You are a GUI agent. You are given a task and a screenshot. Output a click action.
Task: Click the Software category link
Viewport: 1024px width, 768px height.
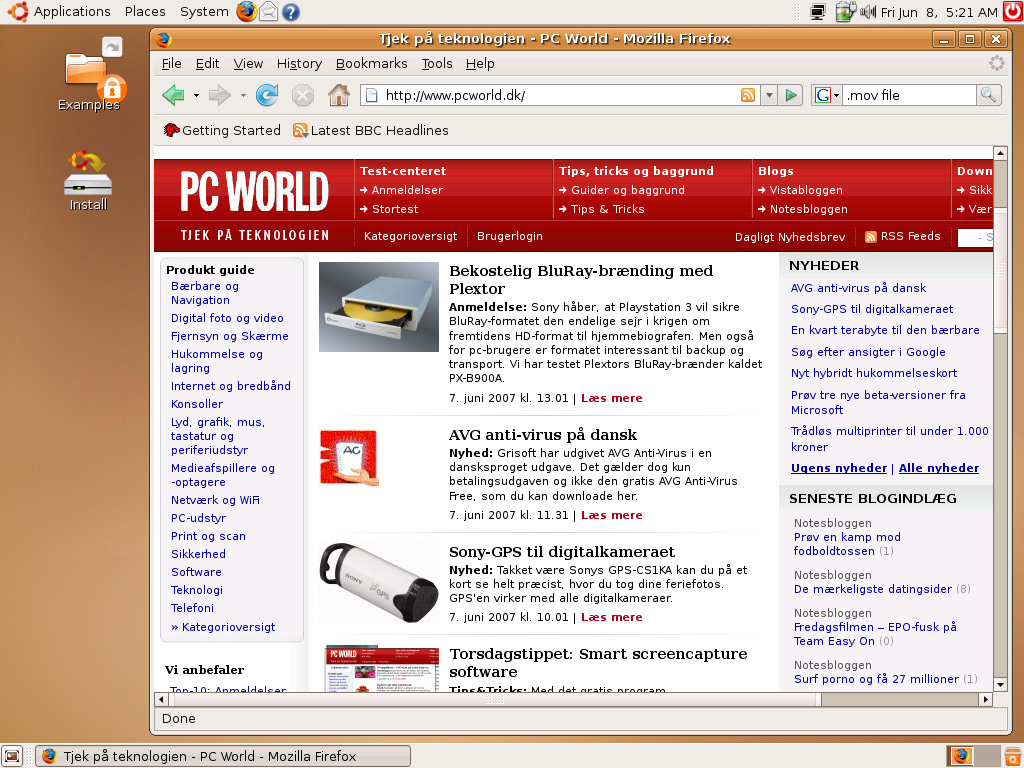pyautogui.click(x=196, y=572)
